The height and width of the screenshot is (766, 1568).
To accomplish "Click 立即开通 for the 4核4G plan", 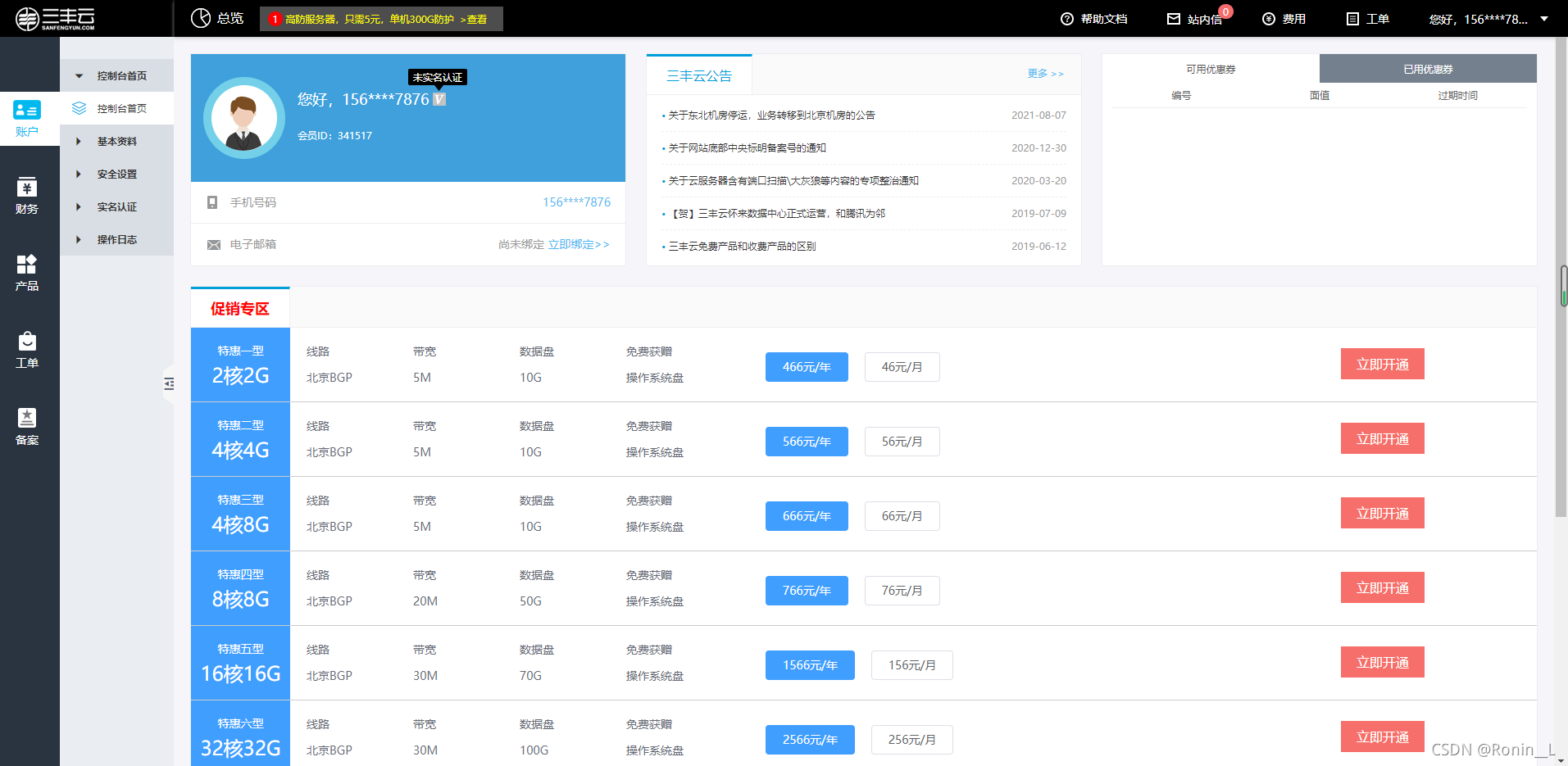I will pos(1382,438).
